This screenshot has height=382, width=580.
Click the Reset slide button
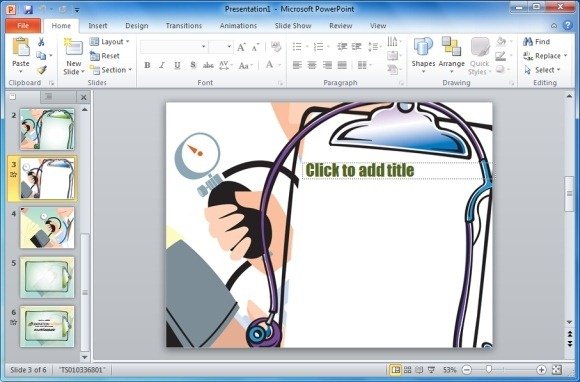click(105, 56)
